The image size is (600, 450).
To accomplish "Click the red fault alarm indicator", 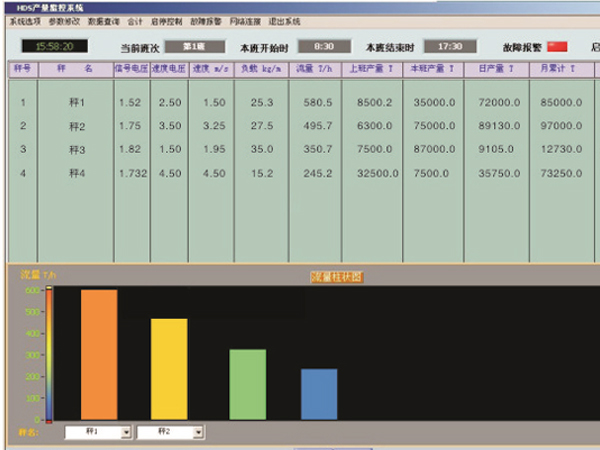I will 557,46.
